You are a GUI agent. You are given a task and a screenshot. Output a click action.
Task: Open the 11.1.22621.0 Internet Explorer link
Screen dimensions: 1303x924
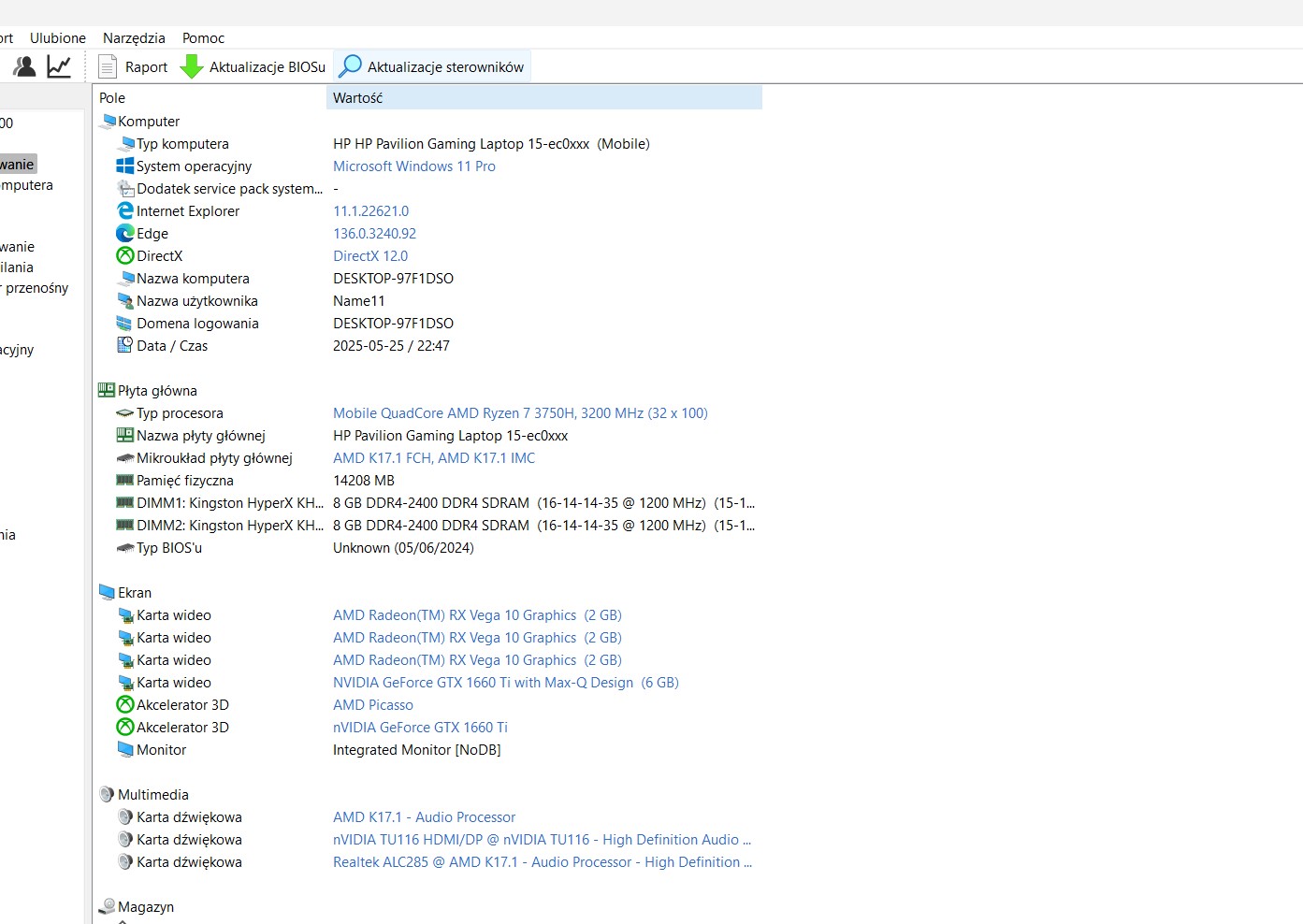click(371, 211)
